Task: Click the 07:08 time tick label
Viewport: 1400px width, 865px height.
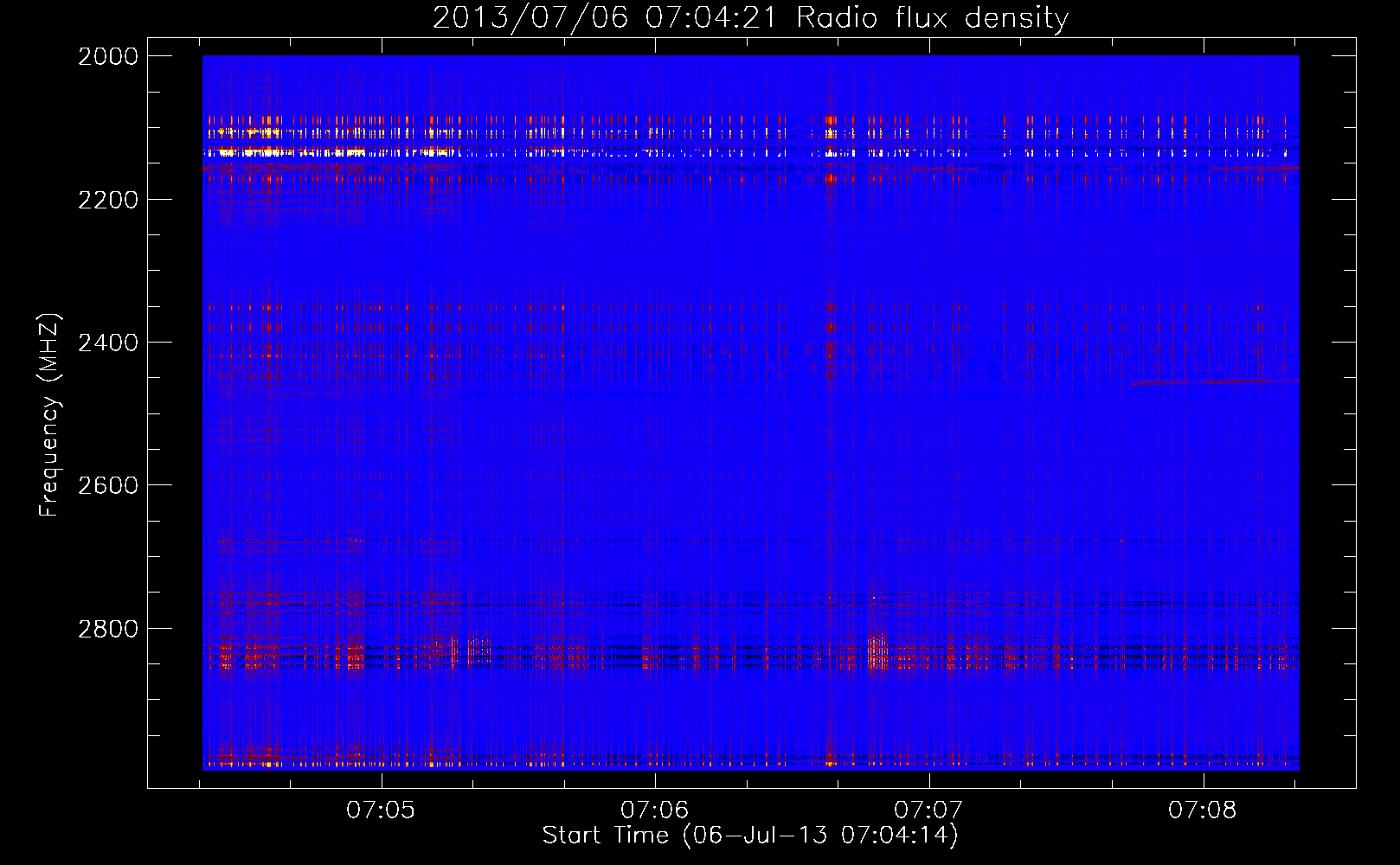Action: point(1203,810)
